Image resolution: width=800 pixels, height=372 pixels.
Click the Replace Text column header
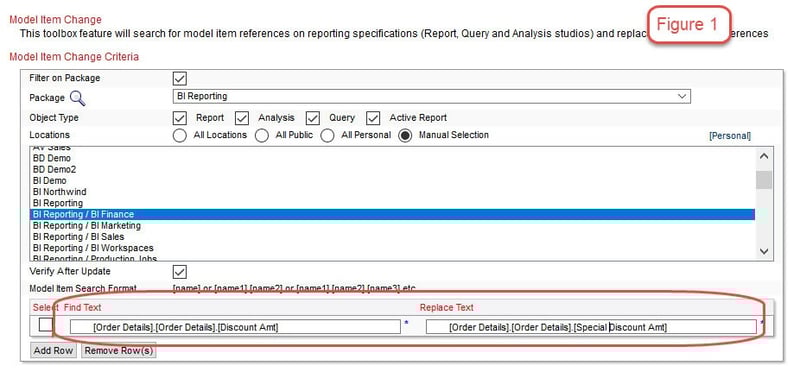click(x=446, y=307)
